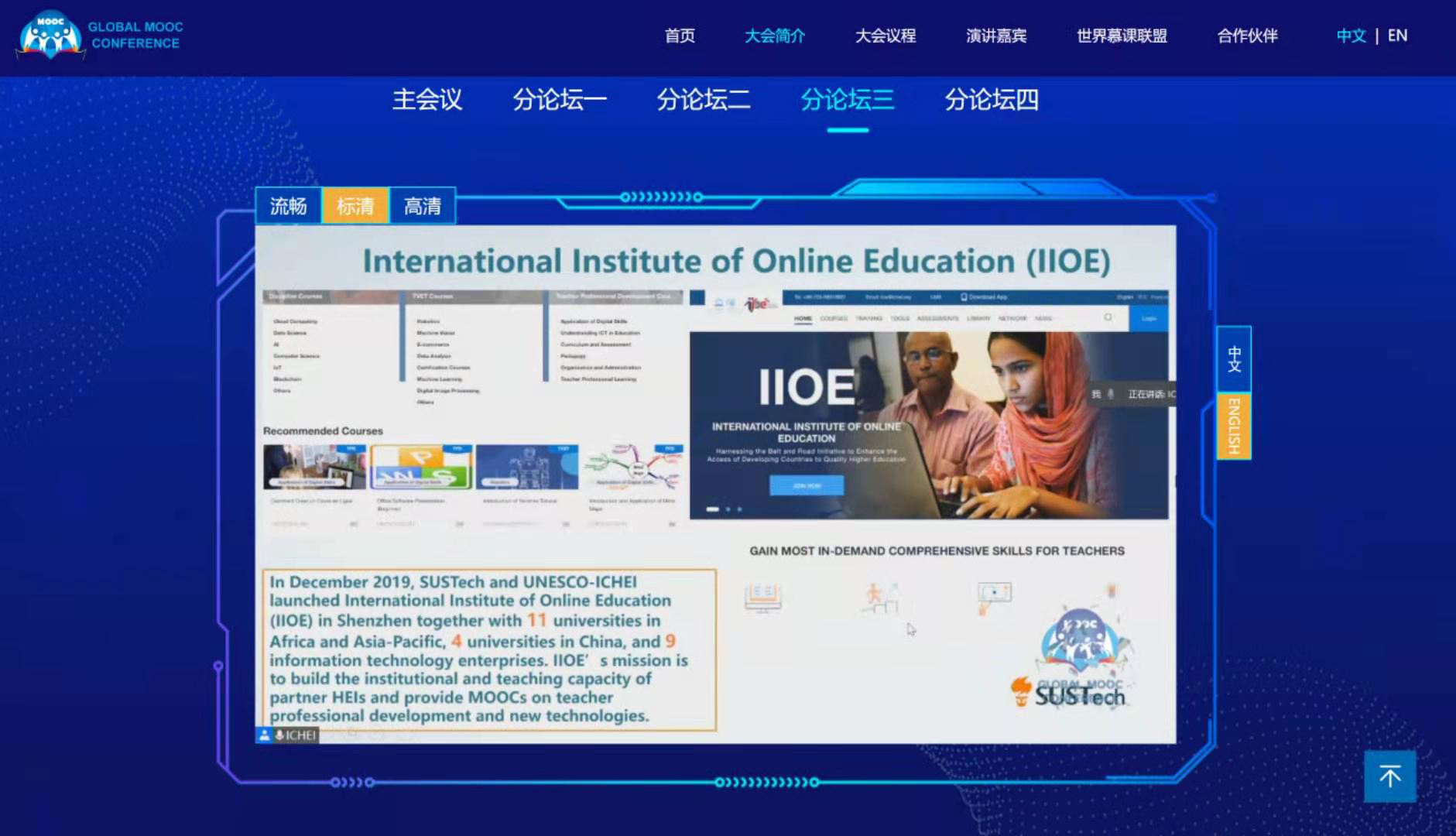Open the 大会议程 agenda menu
The image size is (1456, 836).
point(886,36)
